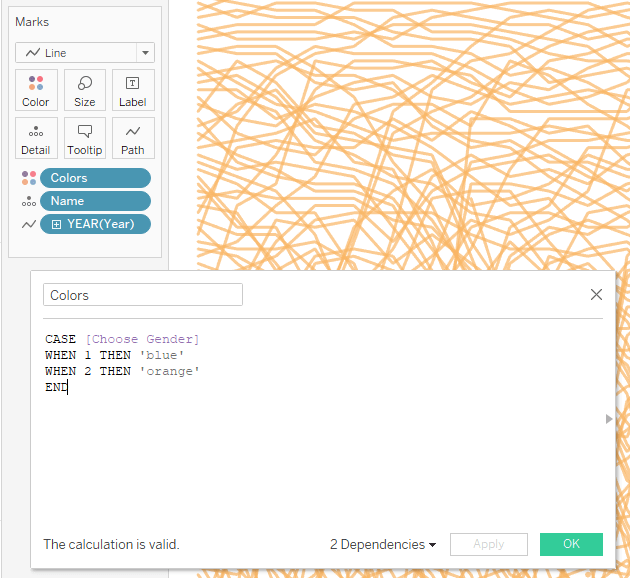Close the calculation editor dialog
The width and height of the screenshot is (630, 578).
click(597, 295)
